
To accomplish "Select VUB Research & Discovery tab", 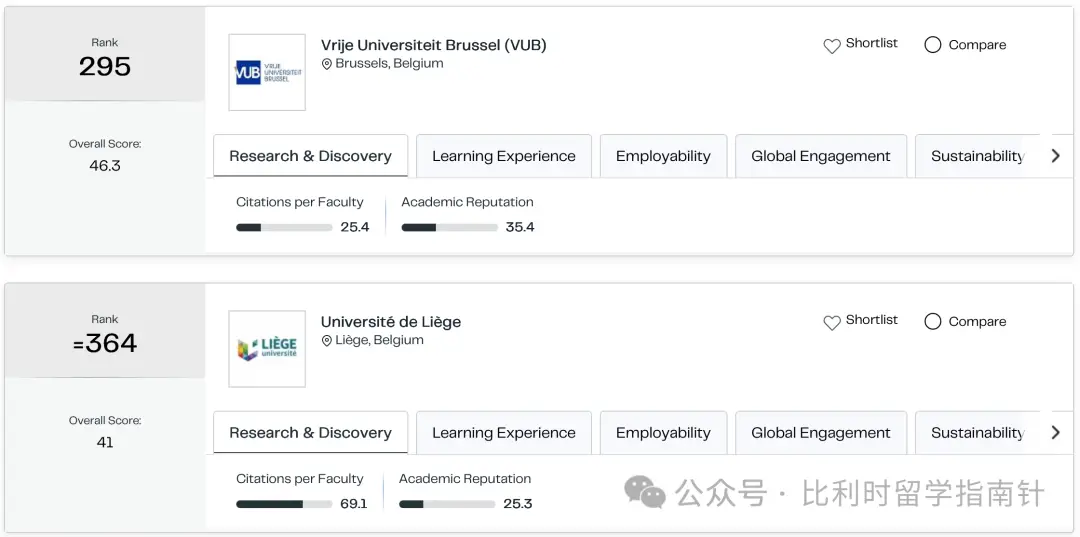I will [311, 156].
